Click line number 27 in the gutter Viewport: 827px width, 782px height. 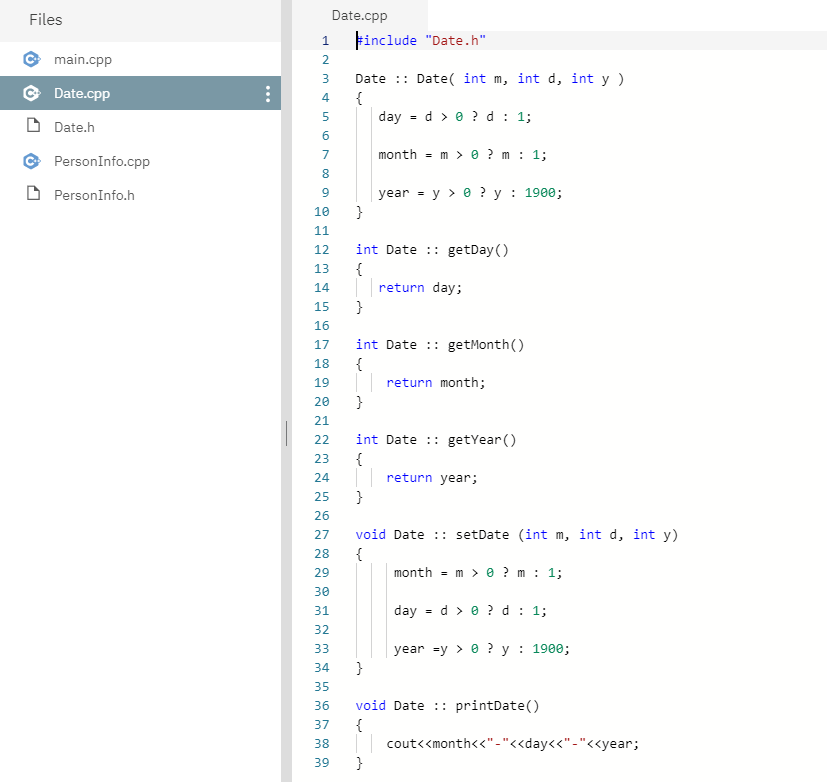[322, 534]
